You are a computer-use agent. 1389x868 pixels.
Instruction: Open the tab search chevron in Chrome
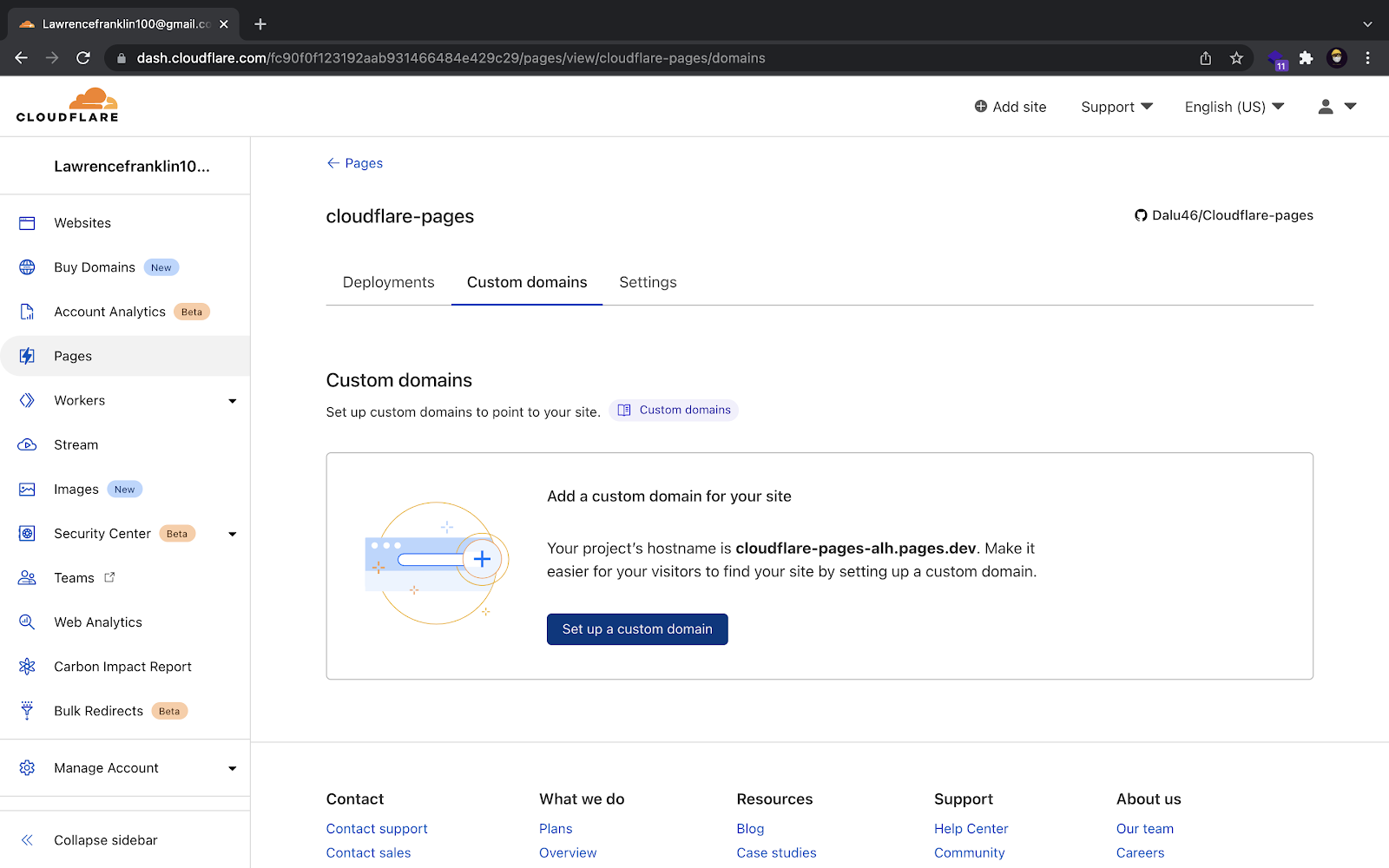click(1367, 24)
